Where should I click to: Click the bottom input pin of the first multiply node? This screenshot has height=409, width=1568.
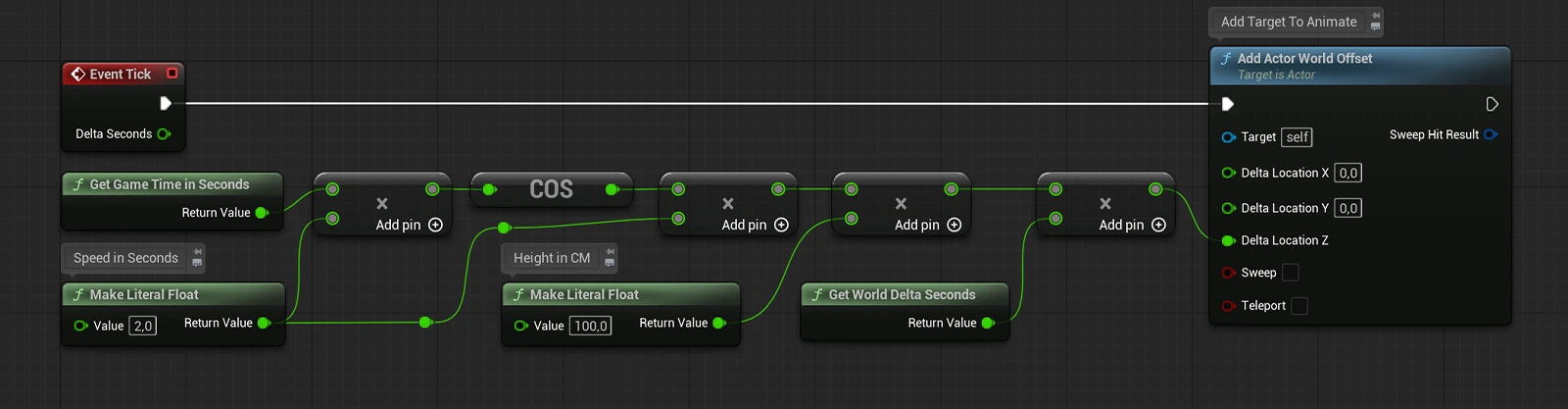pos(332,219)
